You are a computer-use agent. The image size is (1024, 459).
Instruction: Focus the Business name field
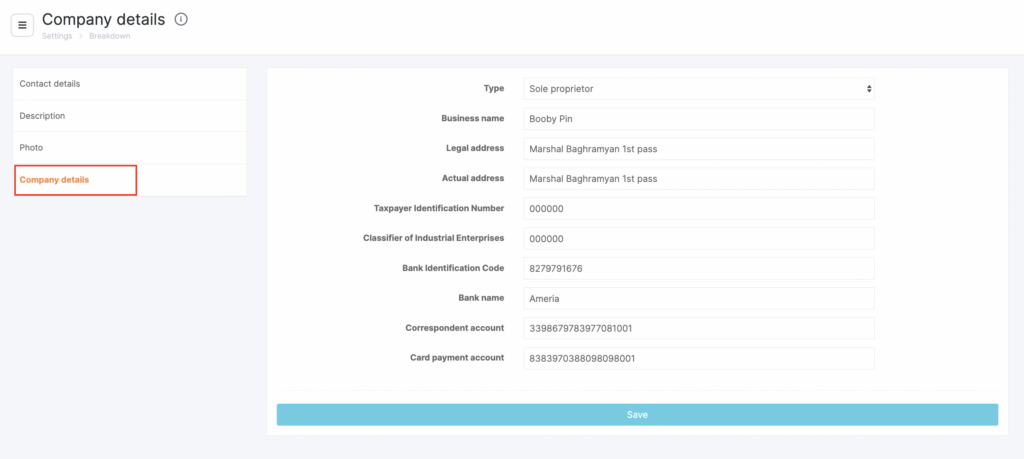click(699, 119)
